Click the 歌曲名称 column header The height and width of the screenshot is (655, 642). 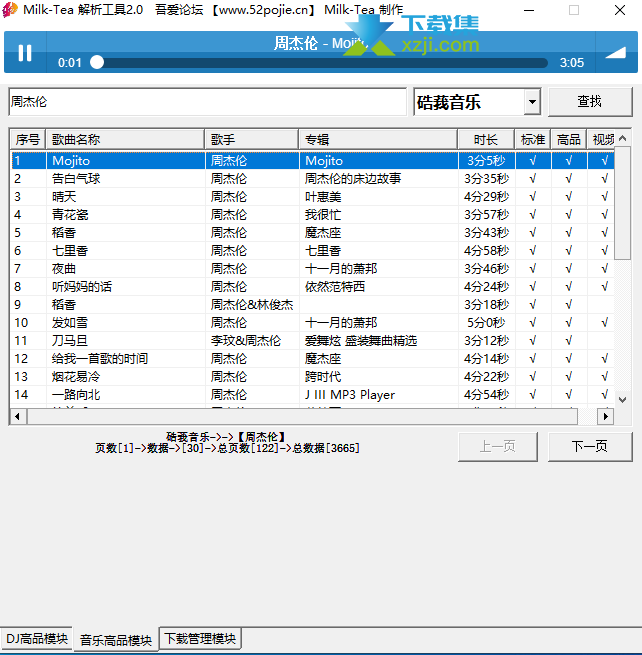tap(125, 140)
